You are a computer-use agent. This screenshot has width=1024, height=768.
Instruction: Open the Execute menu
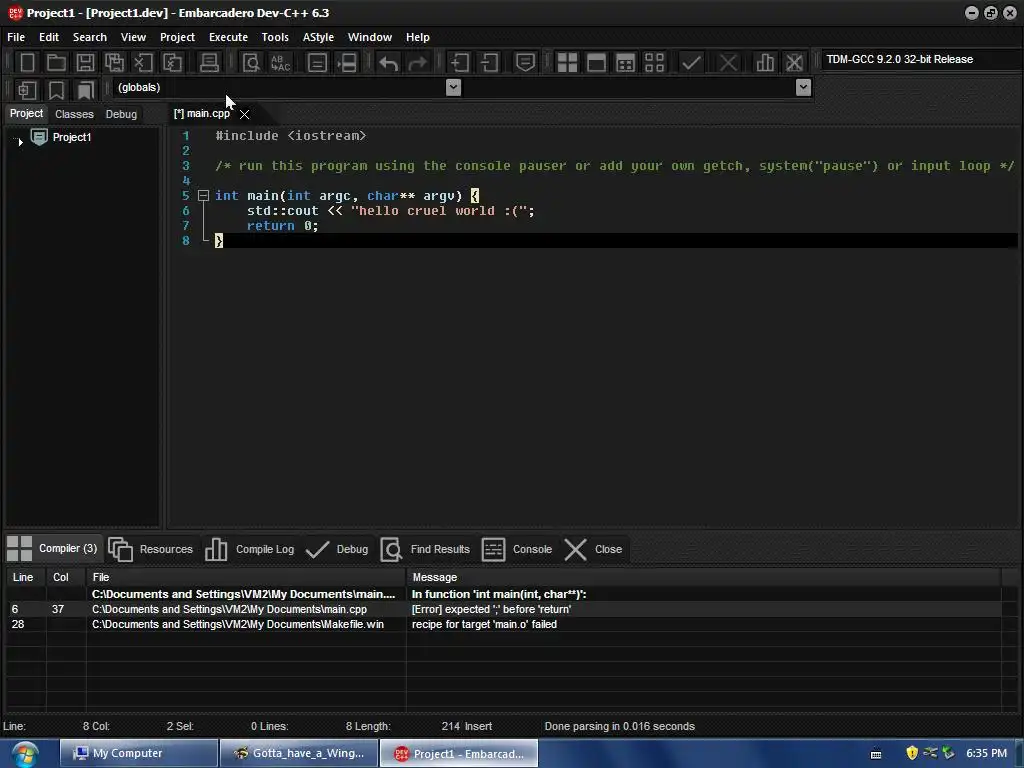pos(228,37)
